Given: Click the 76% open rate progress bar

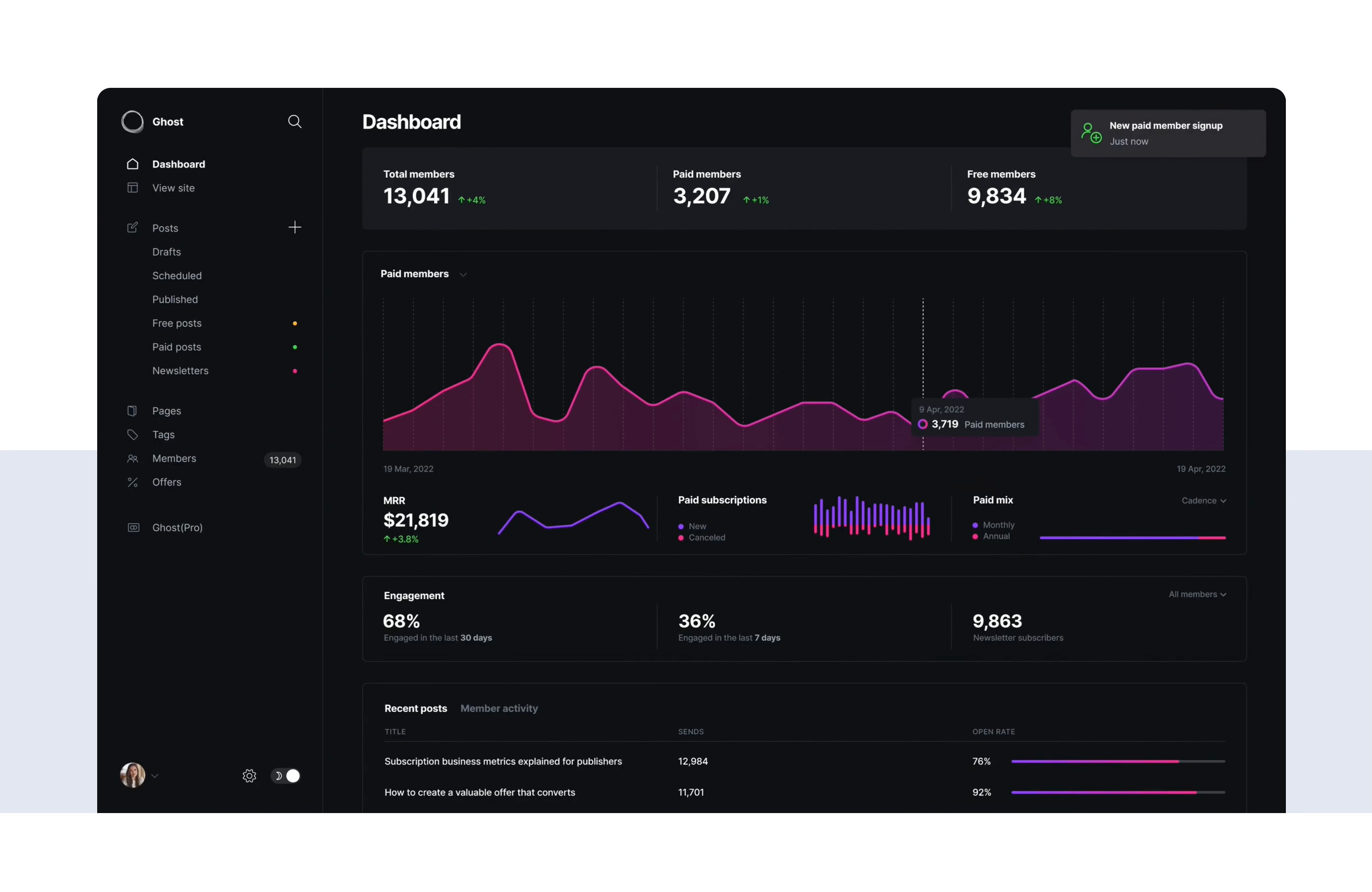Looking at the screenshot, I should coord(1117,762).
